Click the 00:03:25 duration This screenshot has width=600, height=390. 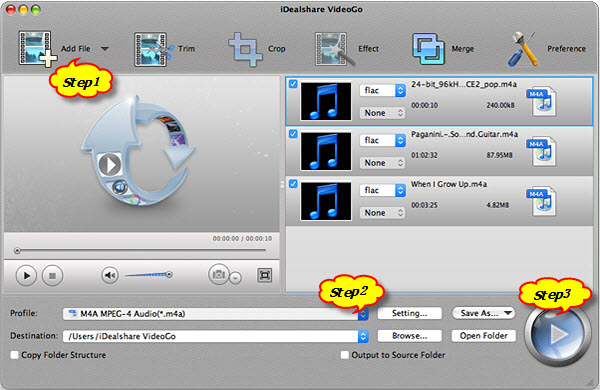tap(424, 205)
